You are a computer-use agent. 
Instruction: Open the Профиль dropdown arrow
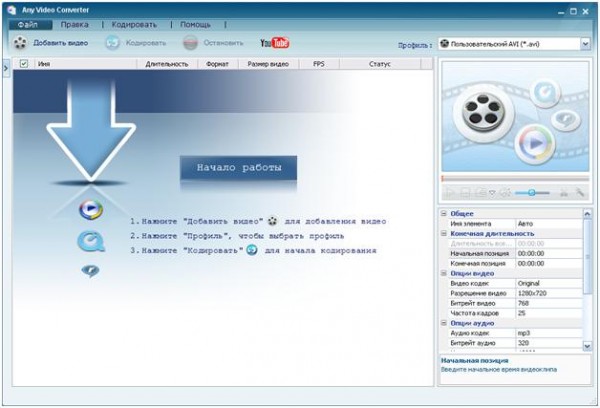click(x=585, y=44)
